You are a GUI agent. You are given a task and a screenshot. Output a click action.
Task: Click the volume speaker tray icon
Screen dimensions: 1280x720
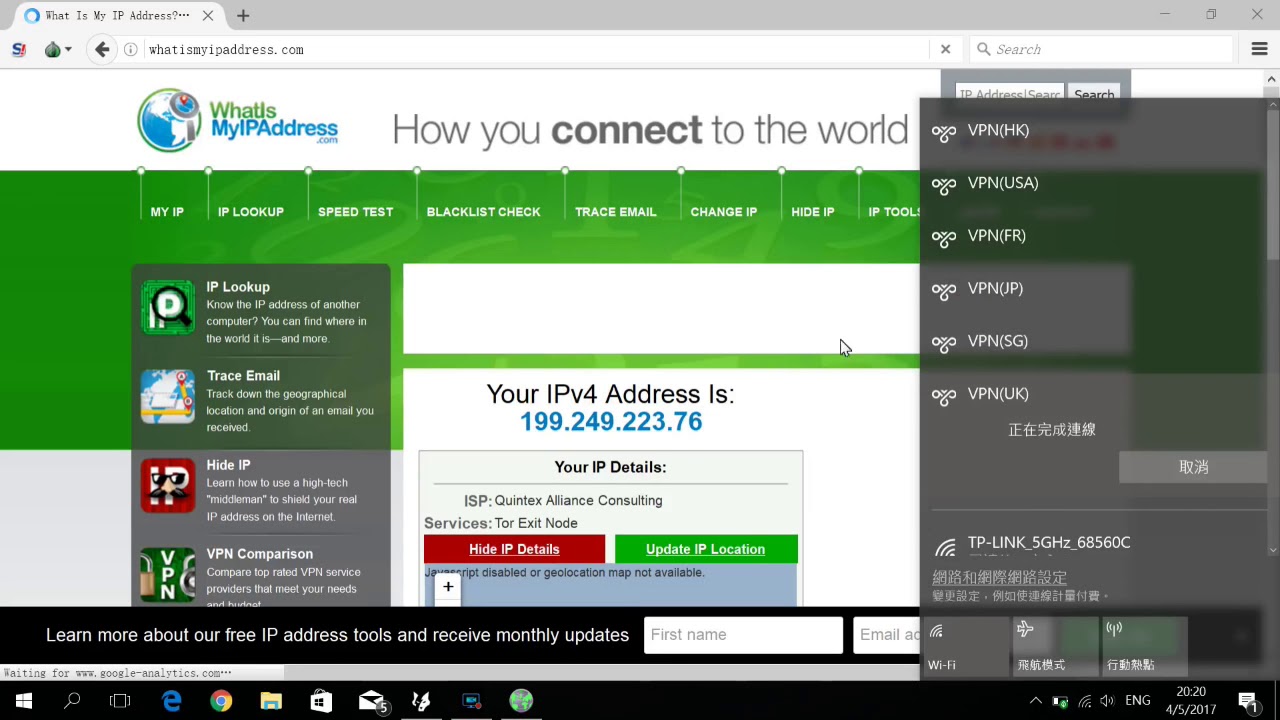click(x=1107, y=701)
